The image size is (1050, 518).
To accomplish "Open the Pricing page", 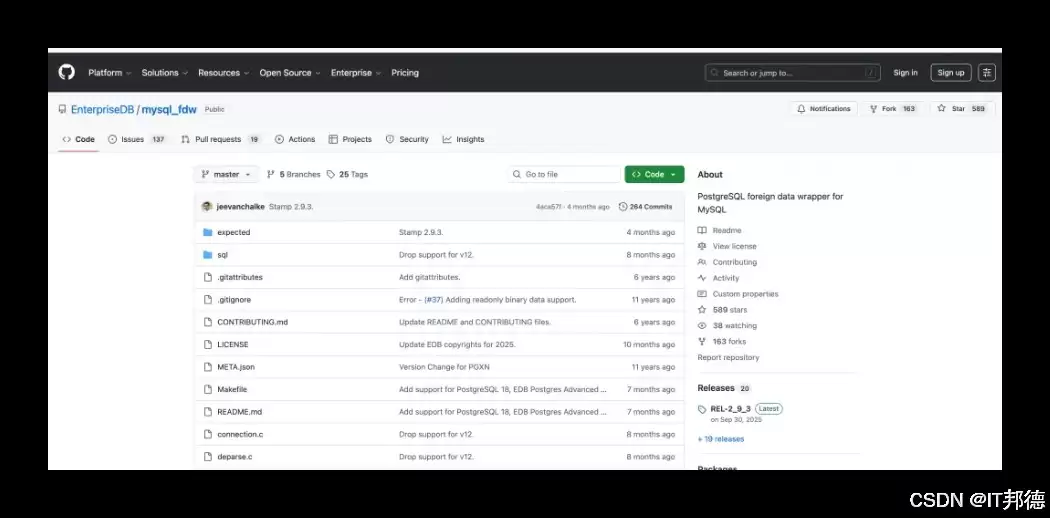I will click(405, 73).
